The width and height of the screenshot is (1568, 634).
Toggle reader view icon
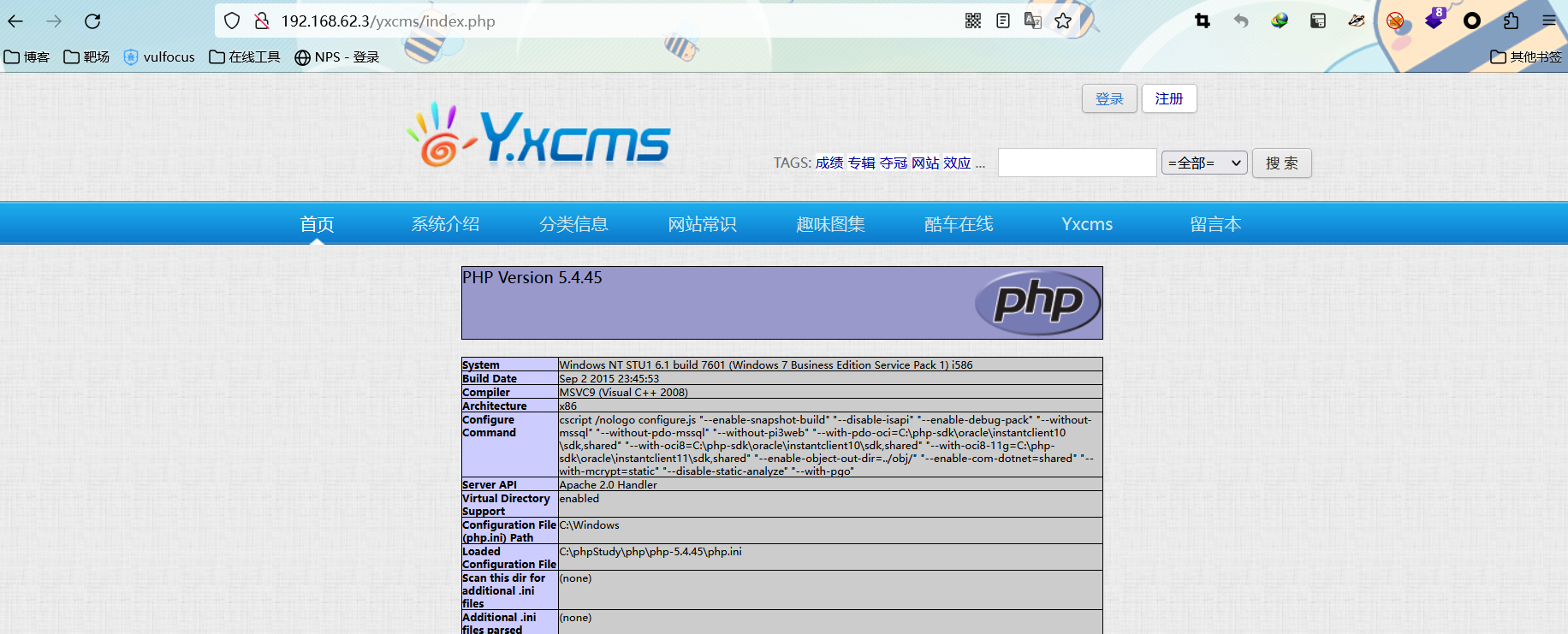point(1003,21)
